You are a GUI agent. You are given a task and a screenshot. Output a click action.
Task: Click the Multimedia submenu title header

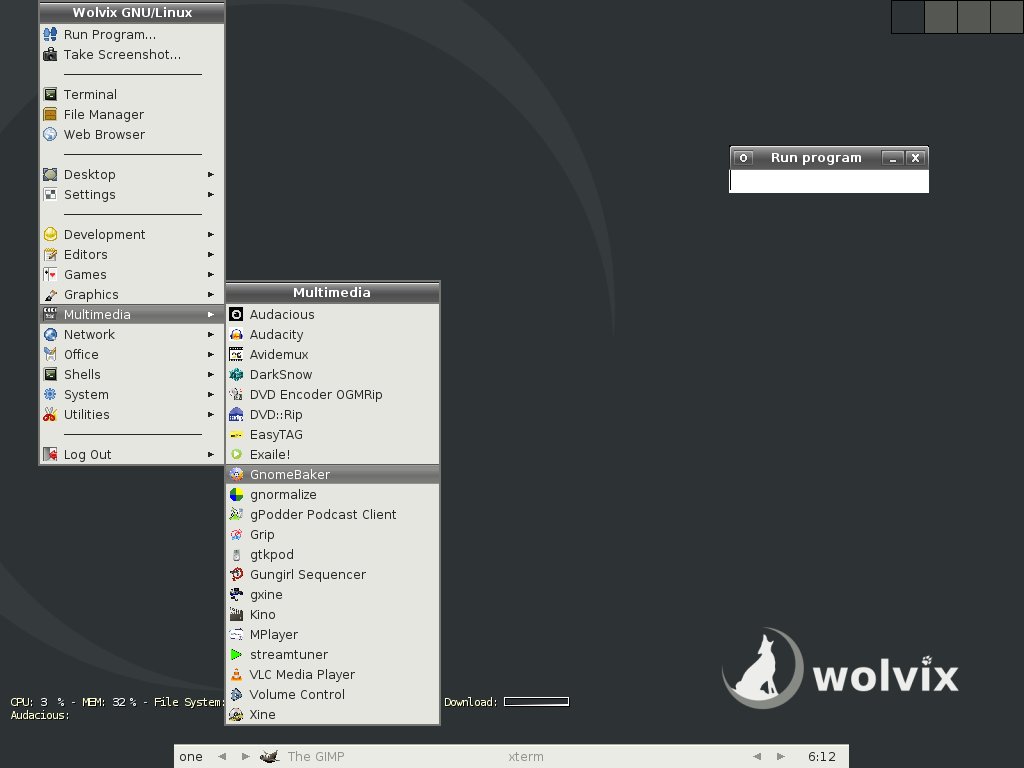[x=332, y=293]
